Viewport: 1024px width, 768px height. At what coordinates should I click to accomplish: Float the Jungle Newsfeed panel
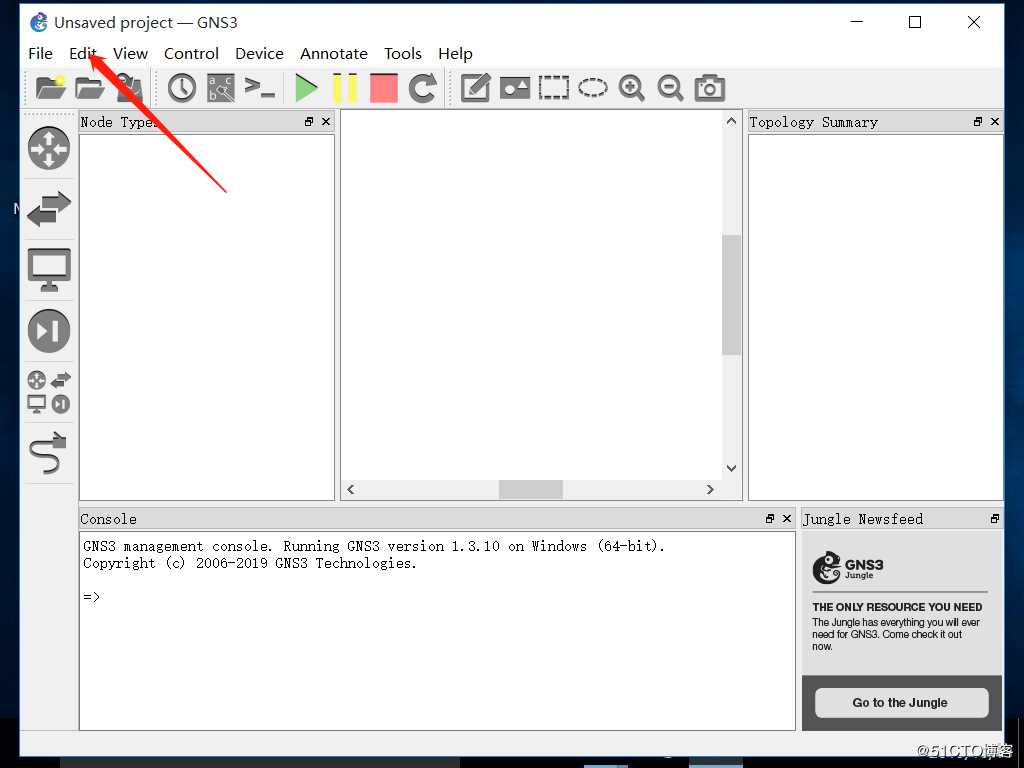tap(995, 519)
